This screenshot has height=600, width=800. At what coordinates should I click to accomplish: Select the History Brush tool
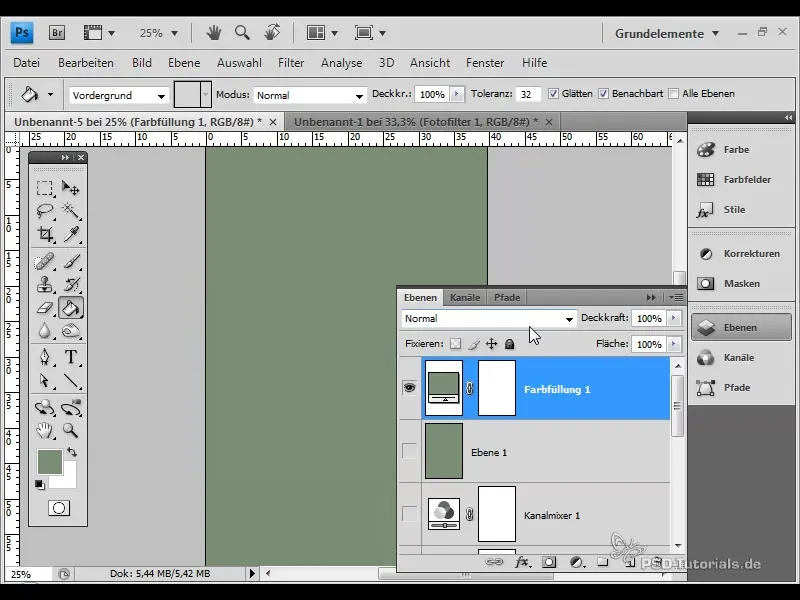pyautogui.click(x=70, y=285)
